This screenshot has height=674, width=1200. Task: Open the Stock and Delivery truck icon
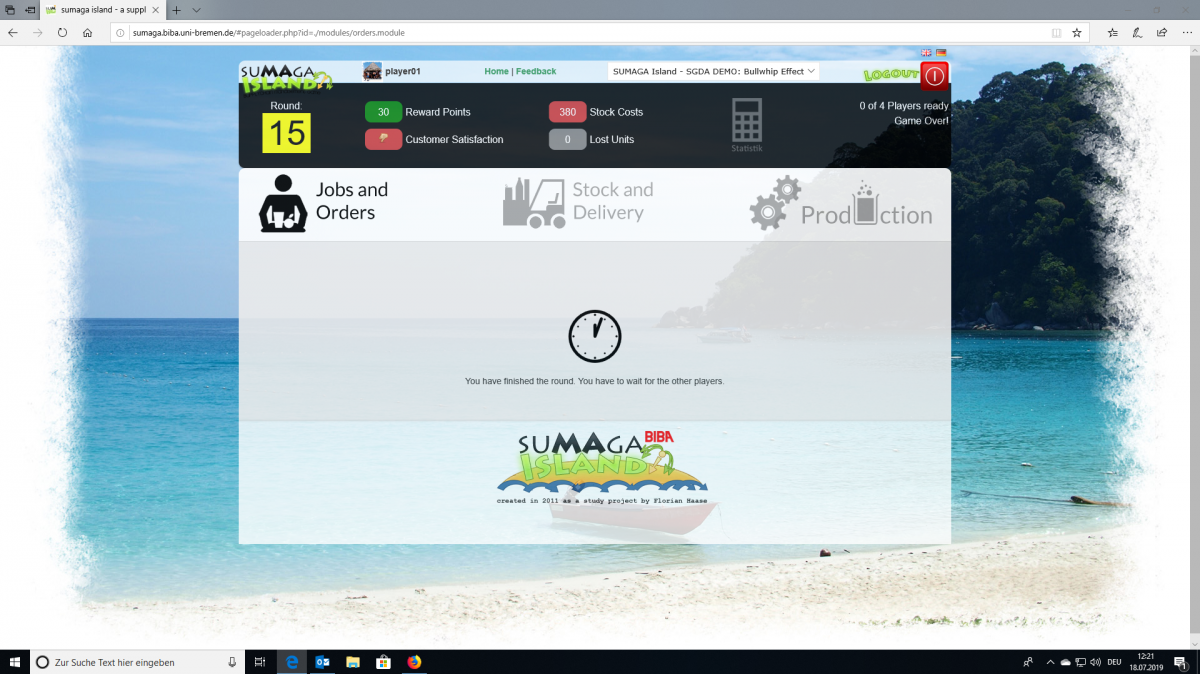[533, 202]
